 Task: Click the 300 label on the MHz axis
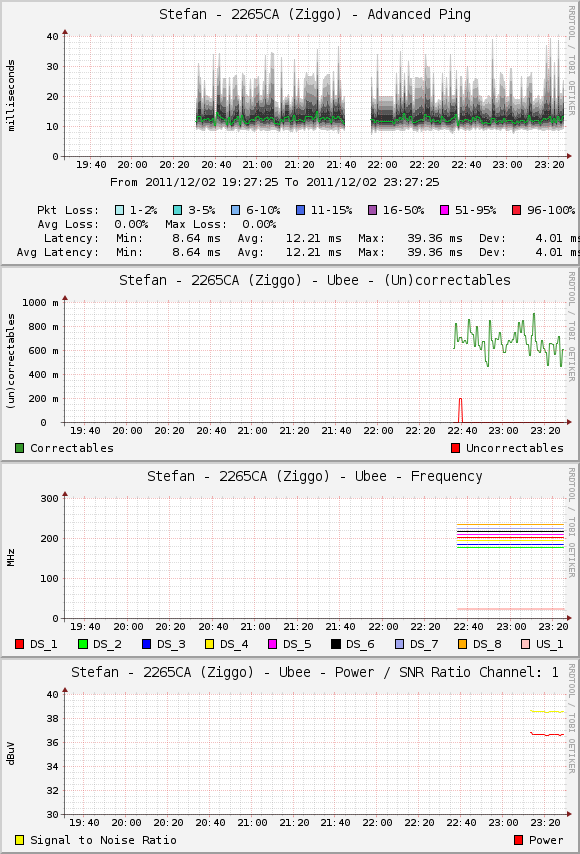pyautogui.click(x=49, y=499)
